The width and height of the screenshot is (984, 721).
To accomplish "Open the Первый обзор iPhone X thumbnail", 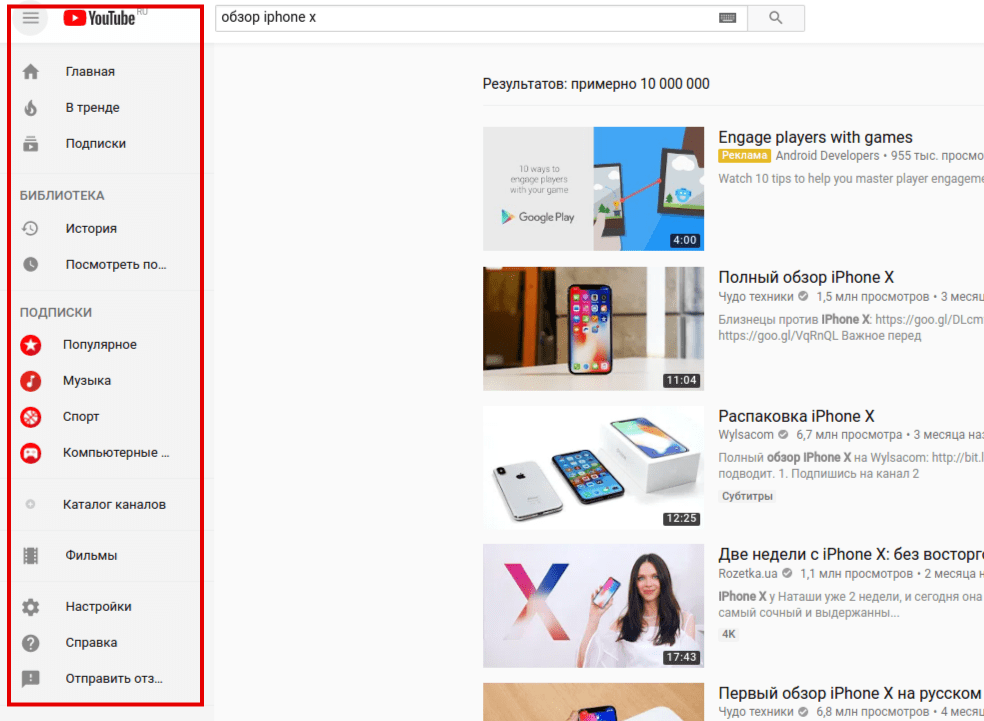I will click(x=593, y=702).
